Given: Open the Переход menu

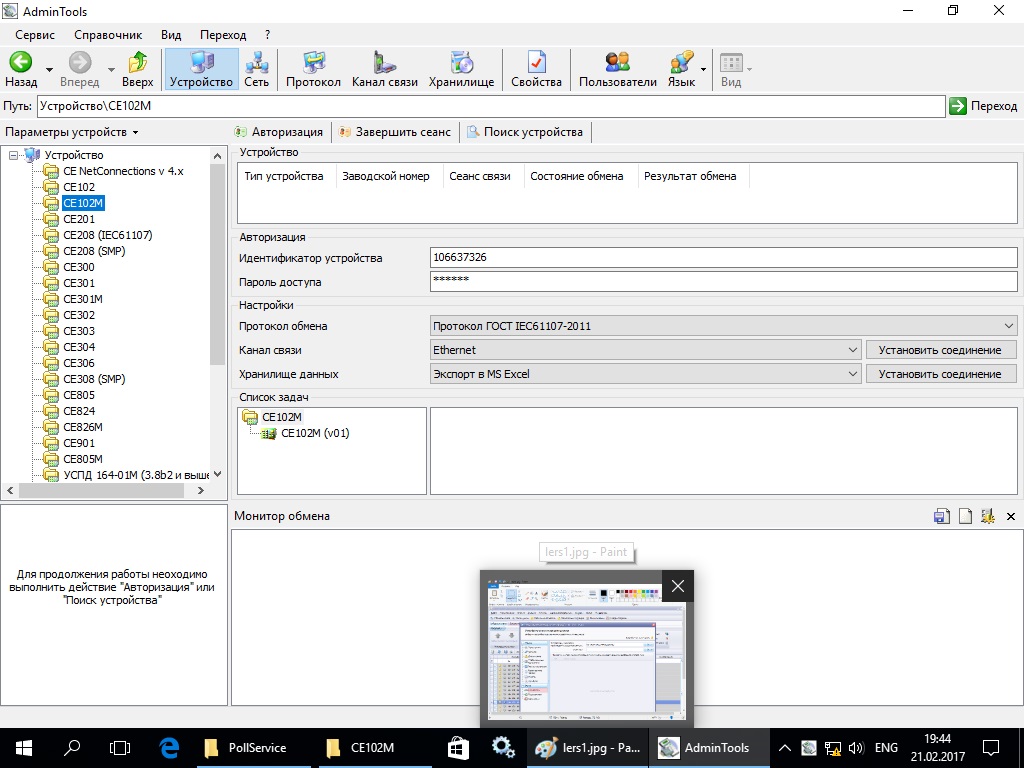Looking at the screenshot, I should click(223, 35).
